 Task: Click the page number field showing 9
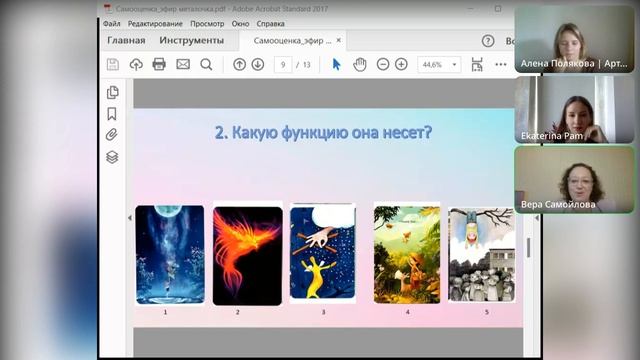pyautogui.click(x=283, y=64)
